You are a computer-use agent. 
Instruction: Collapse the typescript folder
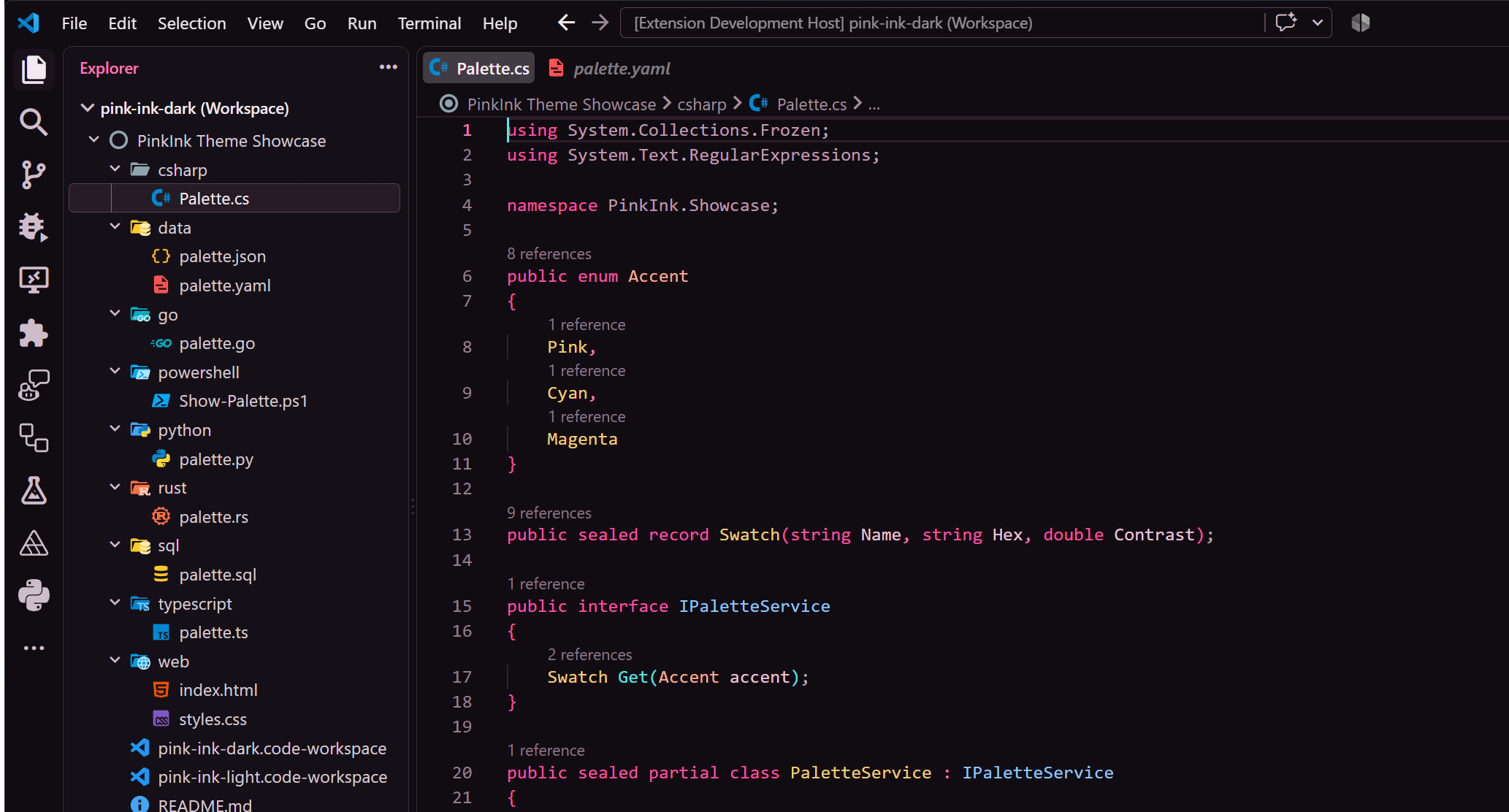115,602
